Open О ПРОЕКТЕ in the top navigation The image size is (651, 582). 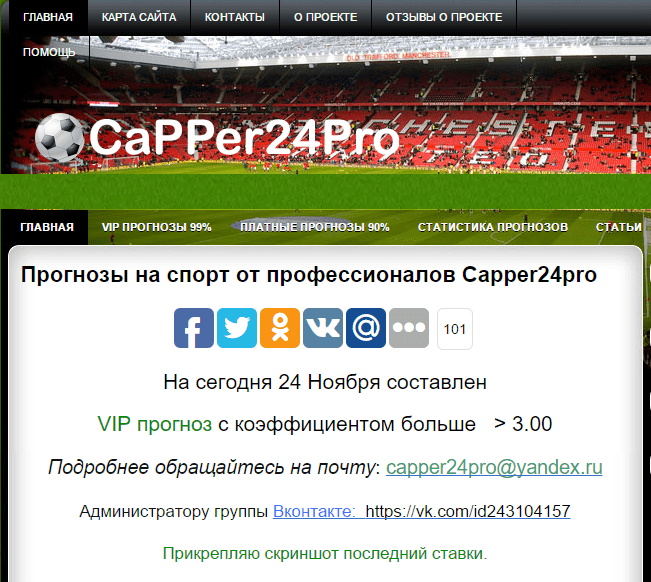[x=326, y=17]
